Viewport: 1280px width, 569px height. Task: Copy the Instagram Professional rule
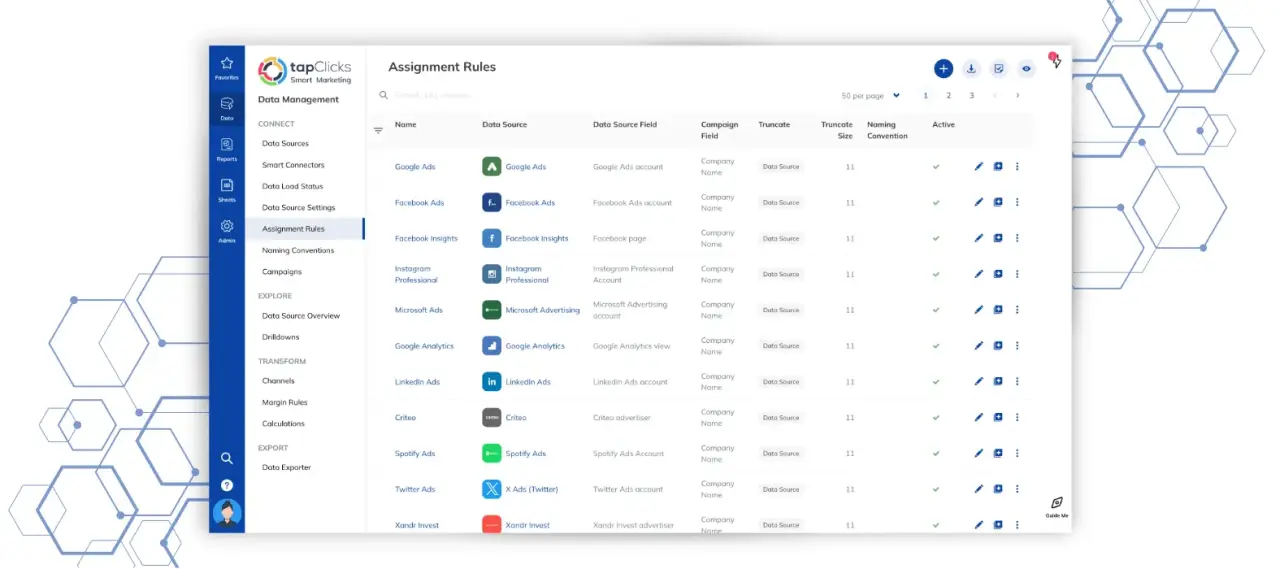[998, 274]
